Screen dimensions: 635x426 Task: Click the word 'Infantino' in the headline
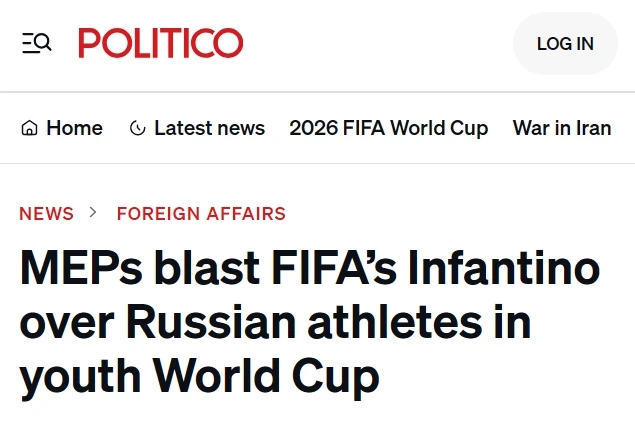coord(503,268)
